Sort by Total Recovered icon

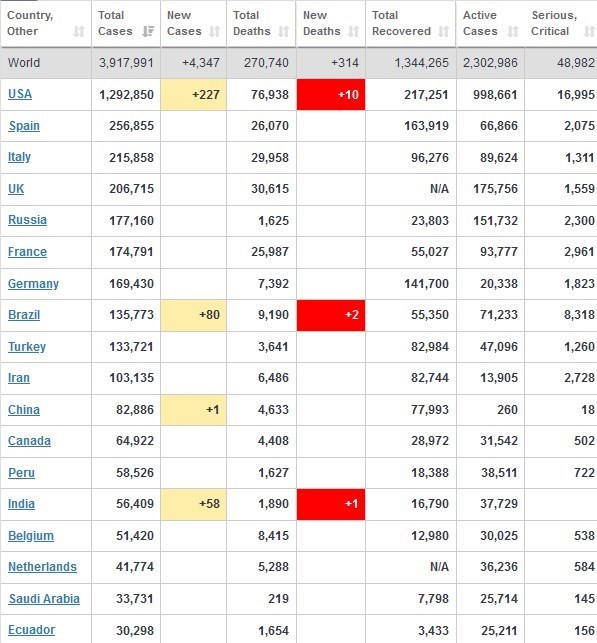tap(443, 32)
